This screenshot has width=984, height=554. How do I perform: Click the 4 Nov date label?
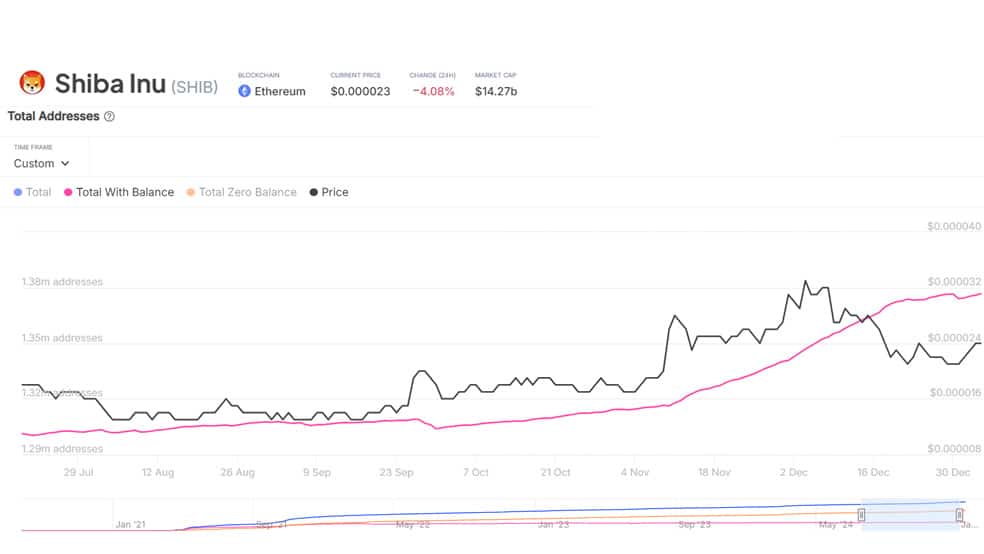(635, 472)
